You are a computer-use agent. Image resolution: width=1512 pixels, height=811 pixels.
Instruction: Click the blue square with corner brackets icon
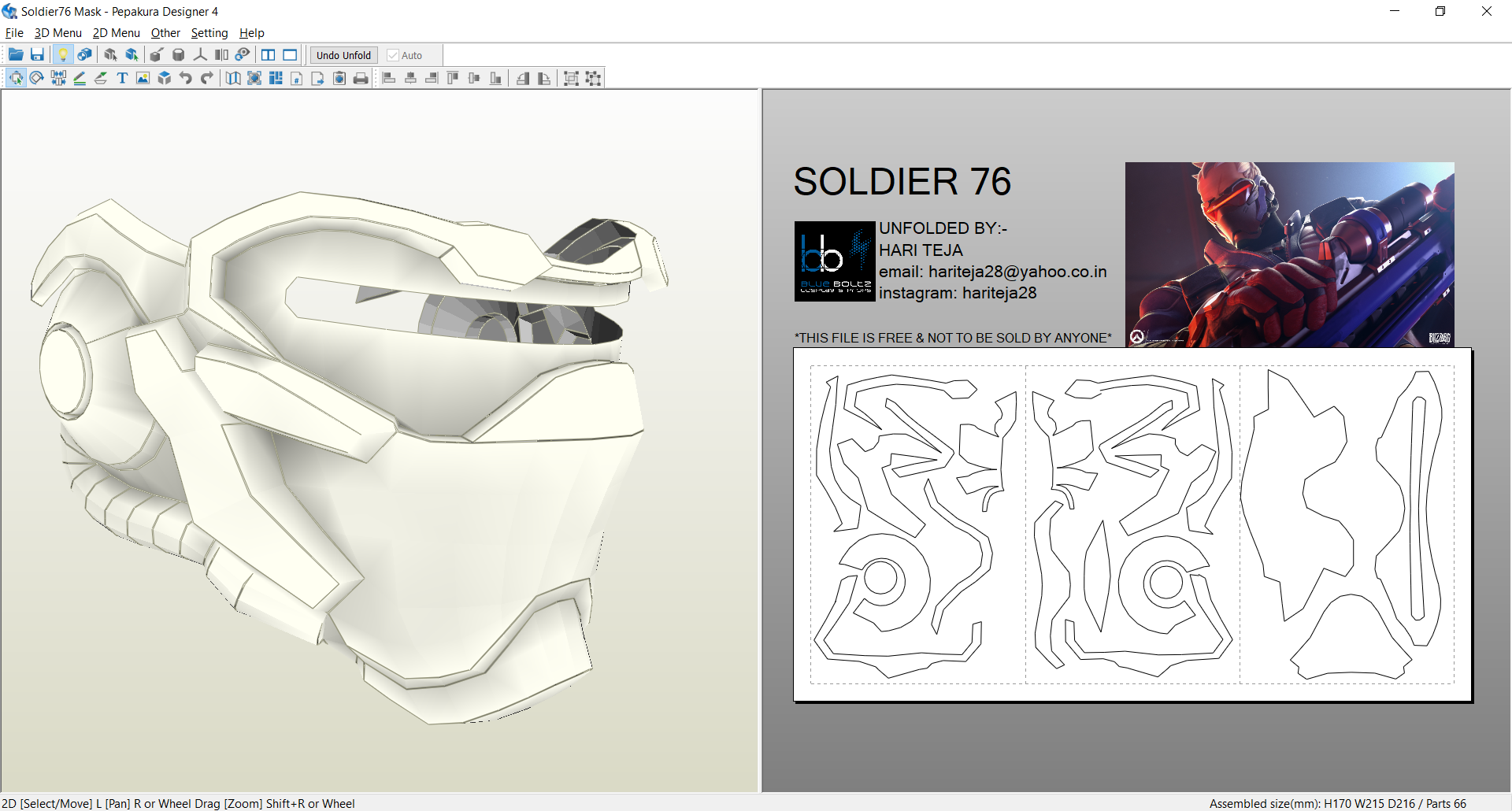(254, 78)
